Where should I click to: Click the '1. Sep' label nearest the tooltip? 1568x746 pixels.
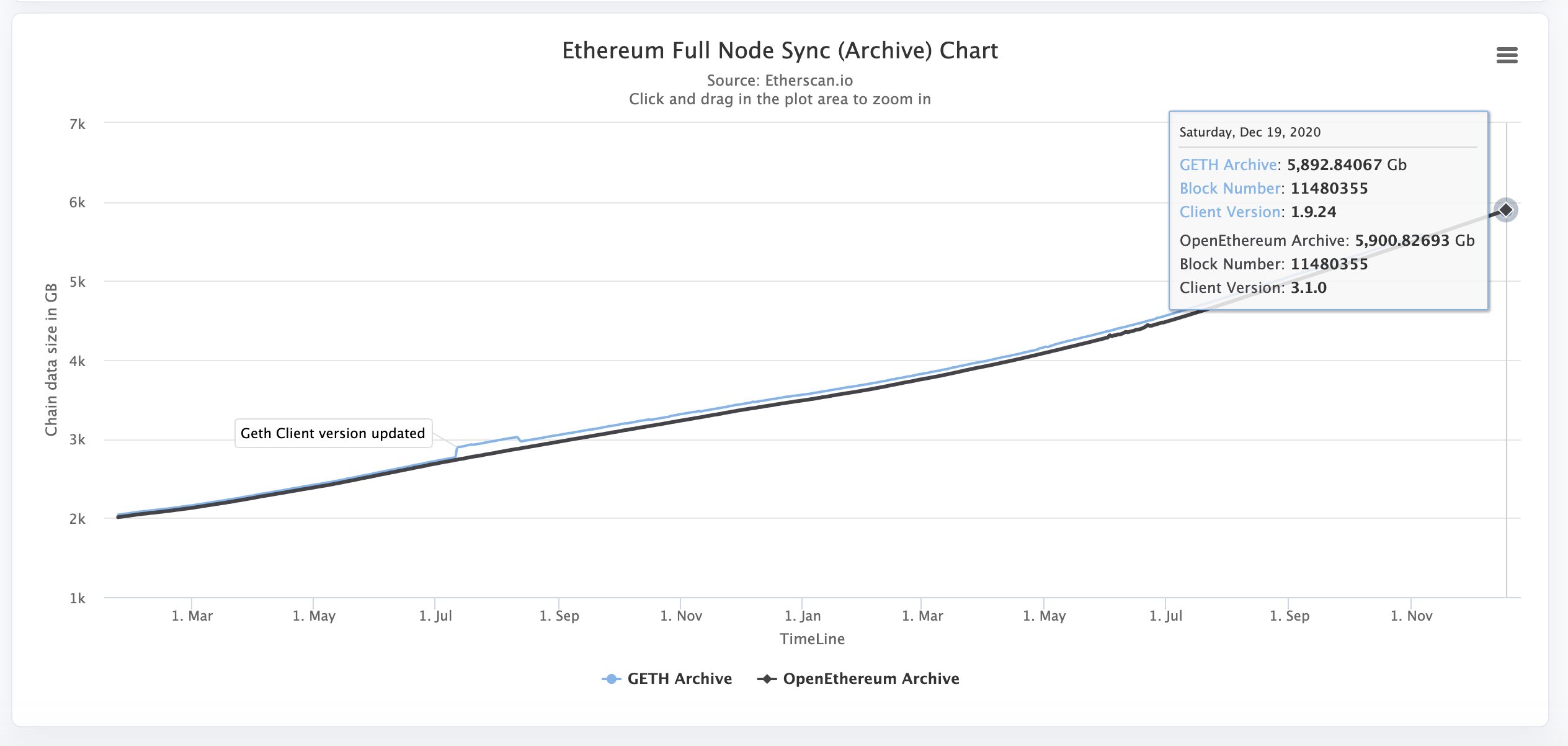[1290, 616]
